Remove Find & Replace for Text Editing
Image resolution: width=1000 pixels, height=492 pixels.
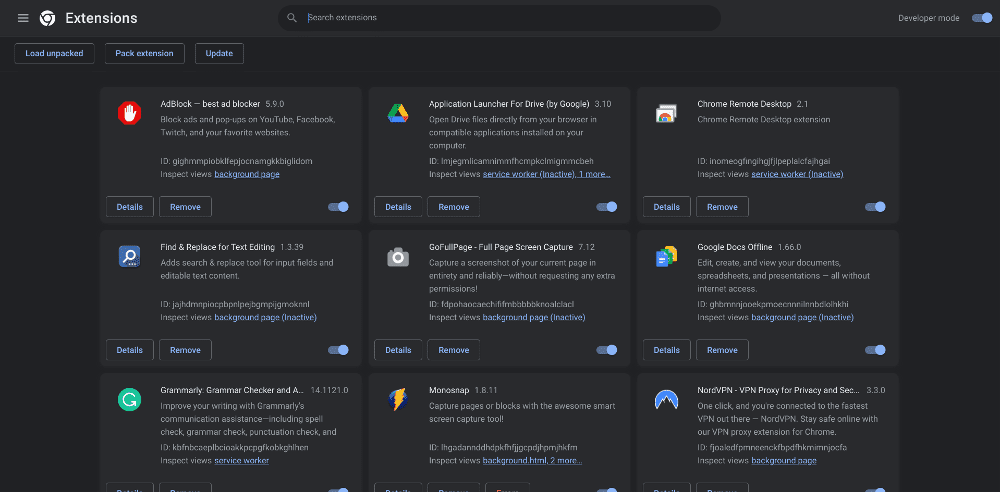[x=186, y=350]
